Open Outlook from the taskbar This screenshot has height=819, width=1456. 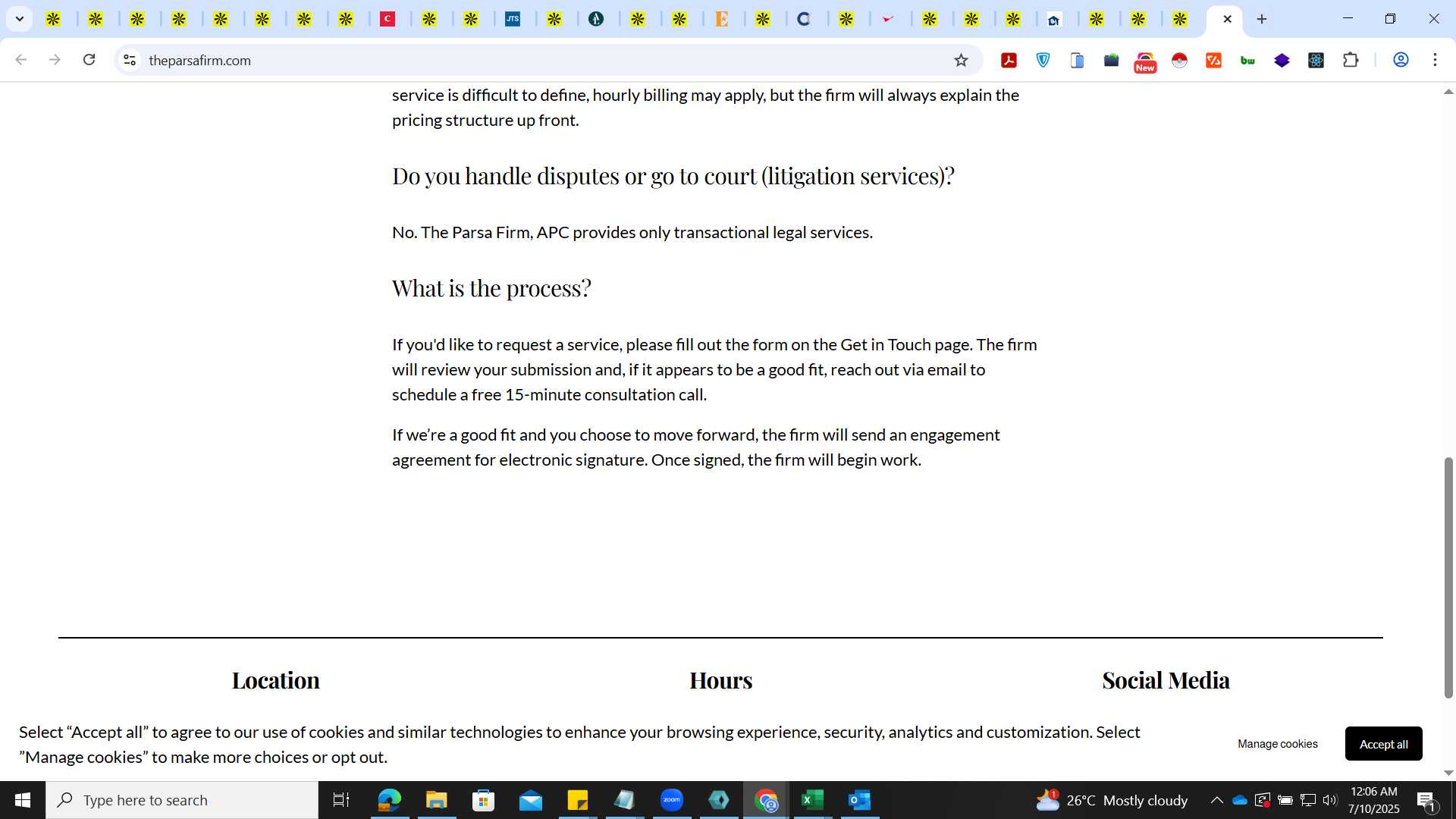click(x=859, y=800)
